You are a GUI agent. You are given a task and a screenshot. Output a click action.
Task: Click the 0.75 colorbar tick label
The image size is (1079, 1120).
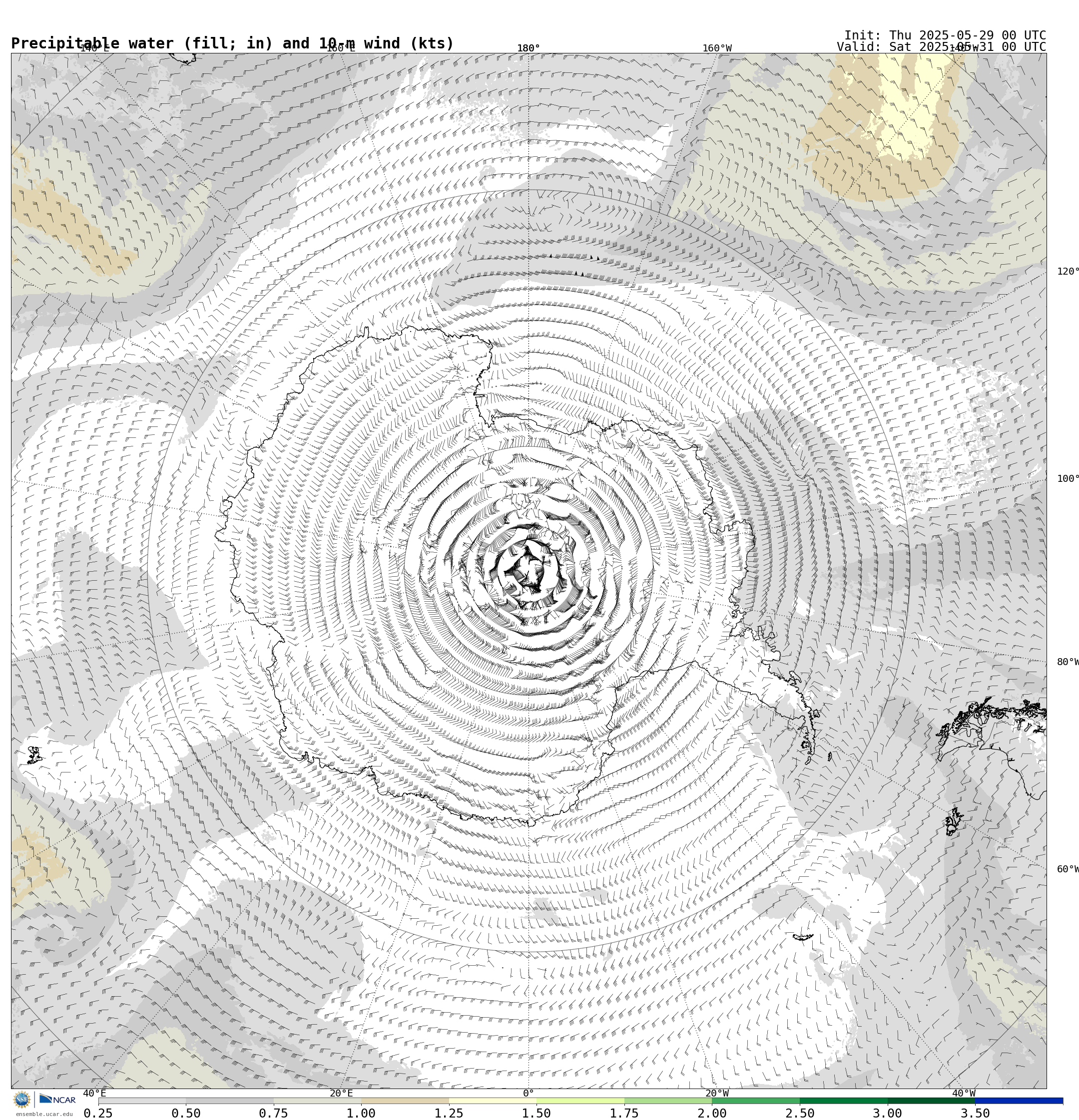click(x=273, y=1113)
